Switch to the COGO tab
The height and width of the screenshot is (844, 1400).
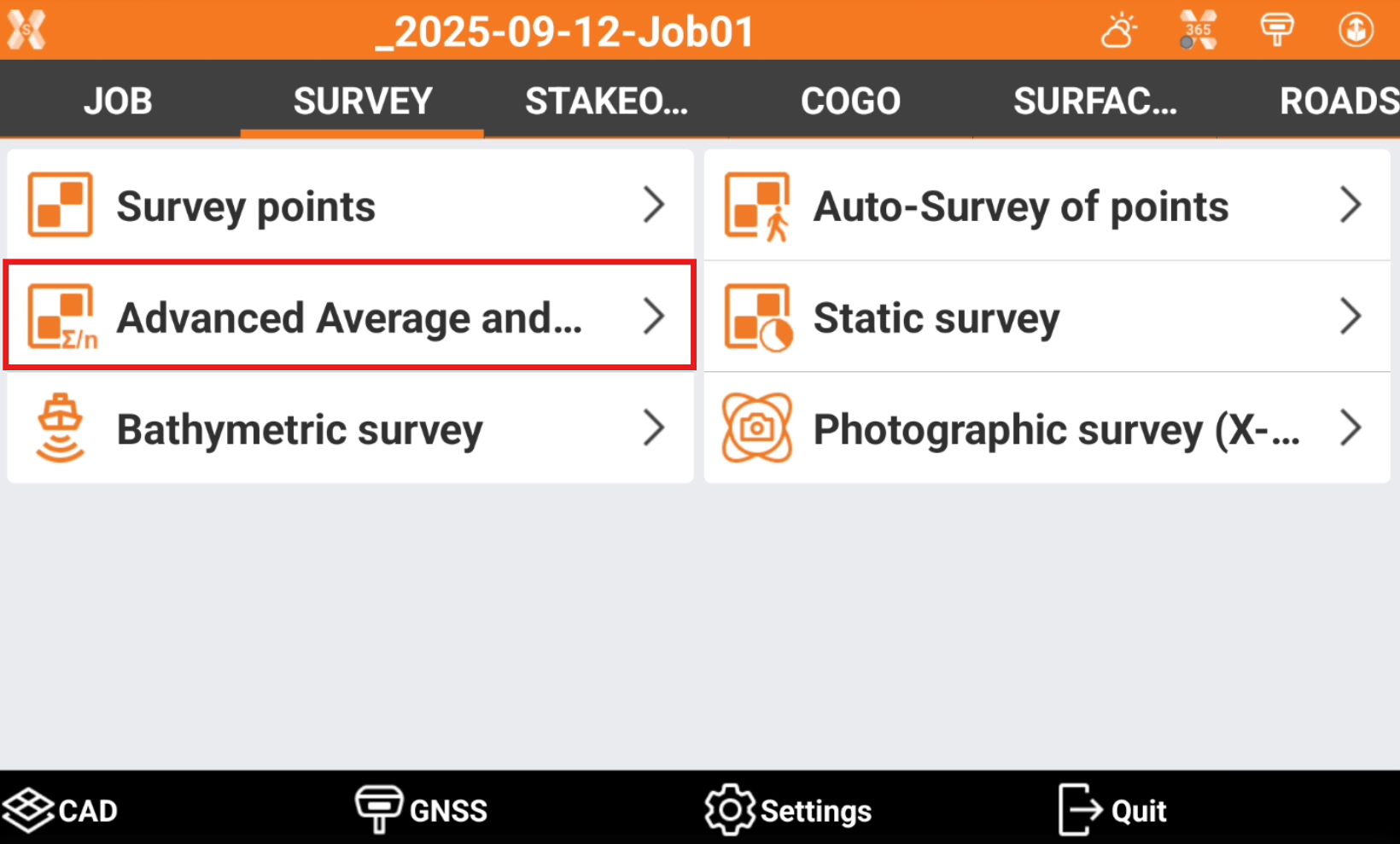[x=850, y=102]
